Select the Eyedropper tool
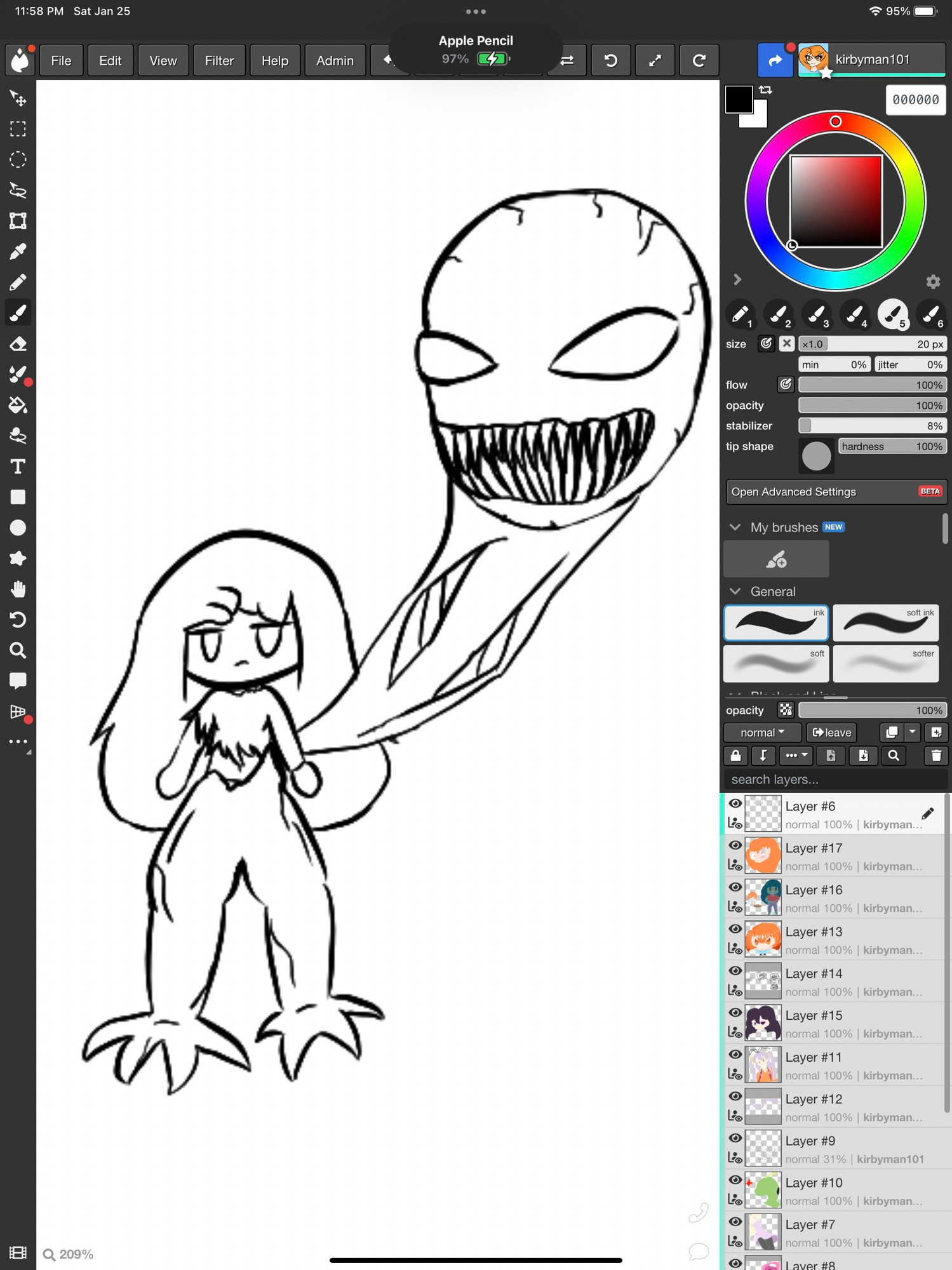Screen dimensions: 952x1270 coord(18,251)
